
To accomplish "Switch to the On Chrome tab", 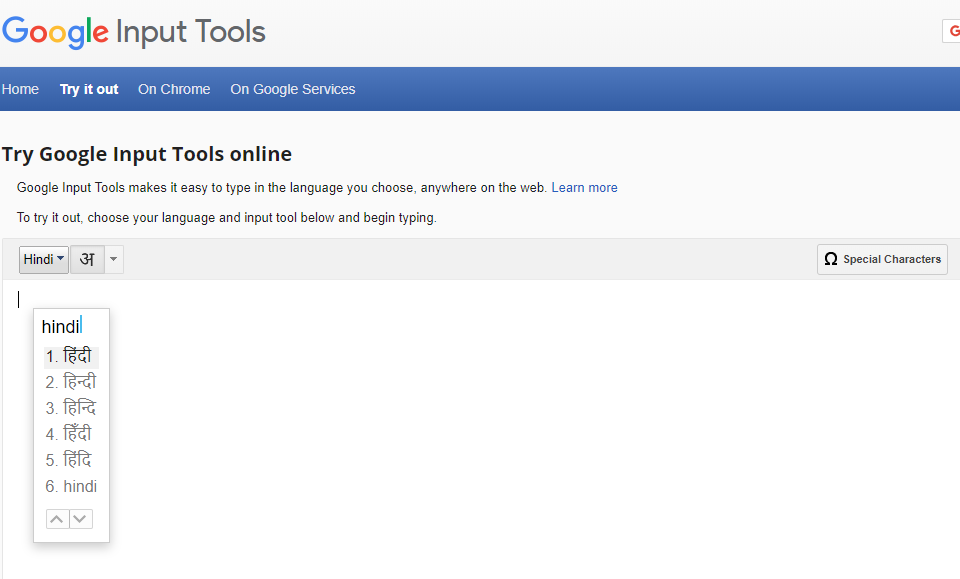I will (x=174, y=89).
